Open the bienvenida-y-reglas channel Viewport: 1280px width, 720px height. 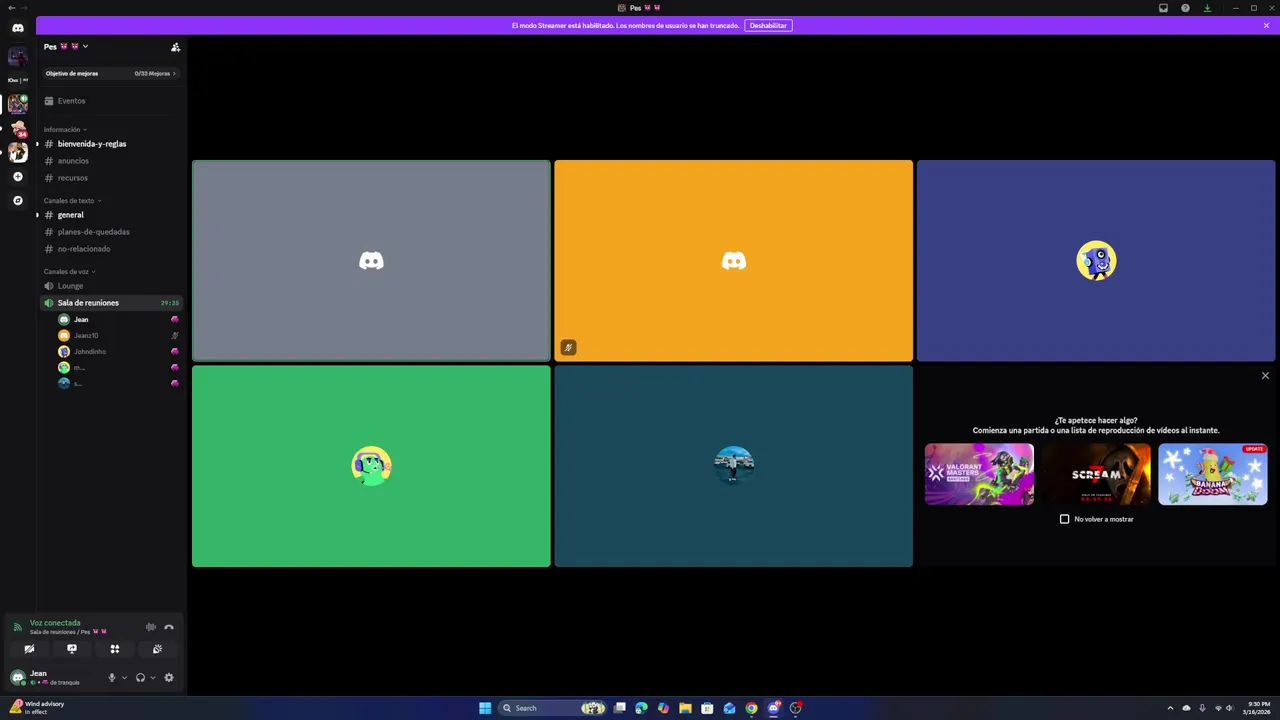(x=110, y=144)
